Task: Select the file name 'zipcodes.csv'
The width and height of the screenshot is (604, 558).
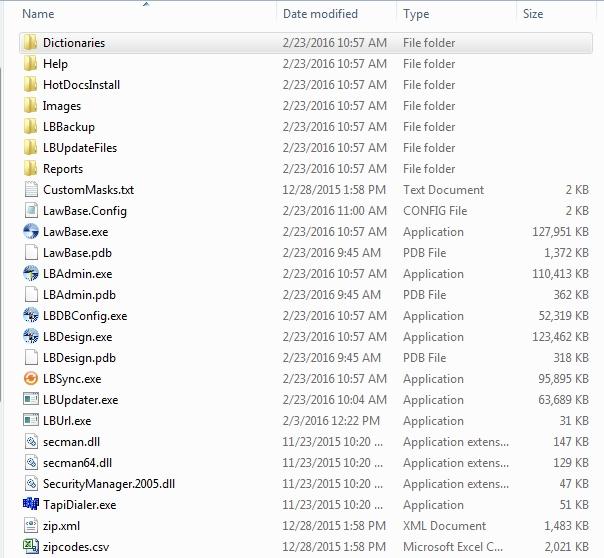Action: [76, 547]
